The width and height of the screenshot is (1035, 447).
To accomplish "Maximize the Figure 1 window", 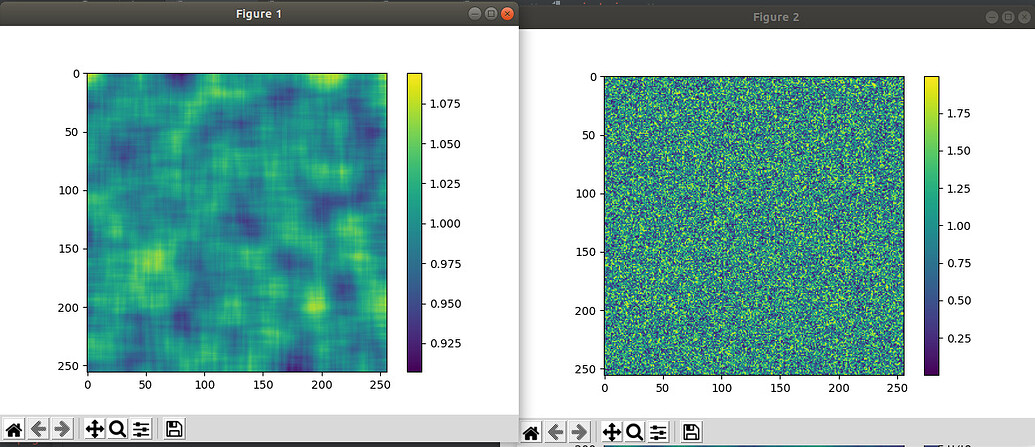I will pos(490,14).
